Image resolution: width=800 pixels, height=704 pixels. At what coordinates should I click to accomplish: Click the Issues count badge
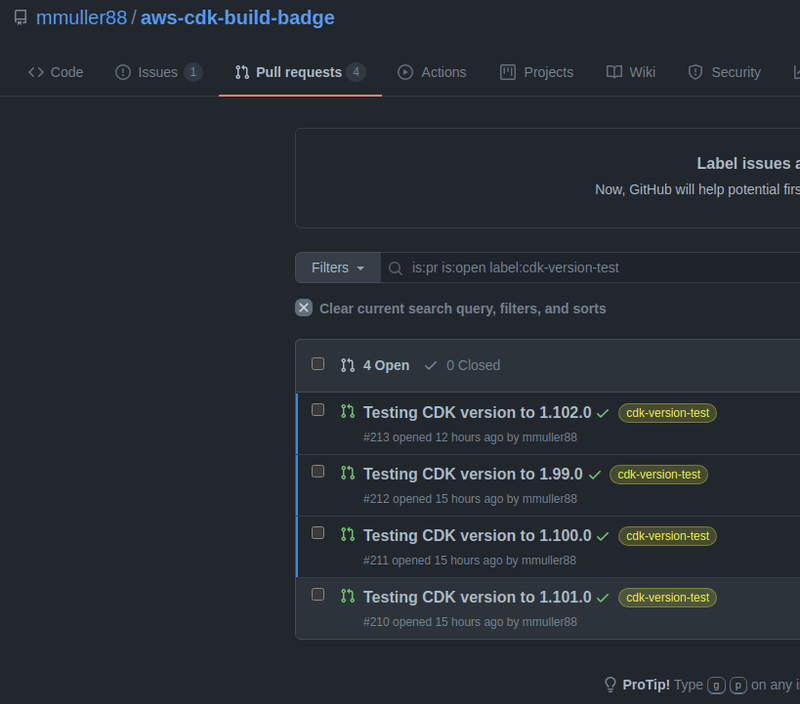pos(193,72)
